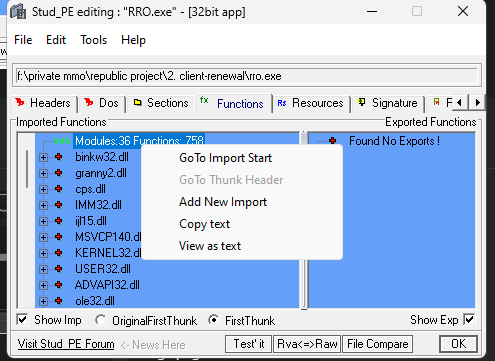
Task: Expand the binkw32.dll tree node
Action: tap(43, 157)
